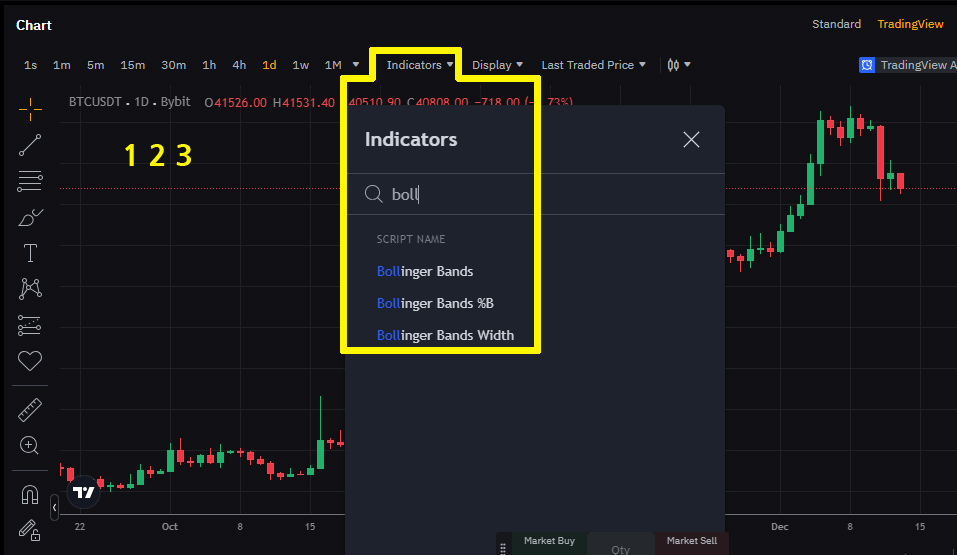The width and height of the screenshot is (957, 555).
Task: Click the Dec label on time axis
Action: click(x=779, y=526)
